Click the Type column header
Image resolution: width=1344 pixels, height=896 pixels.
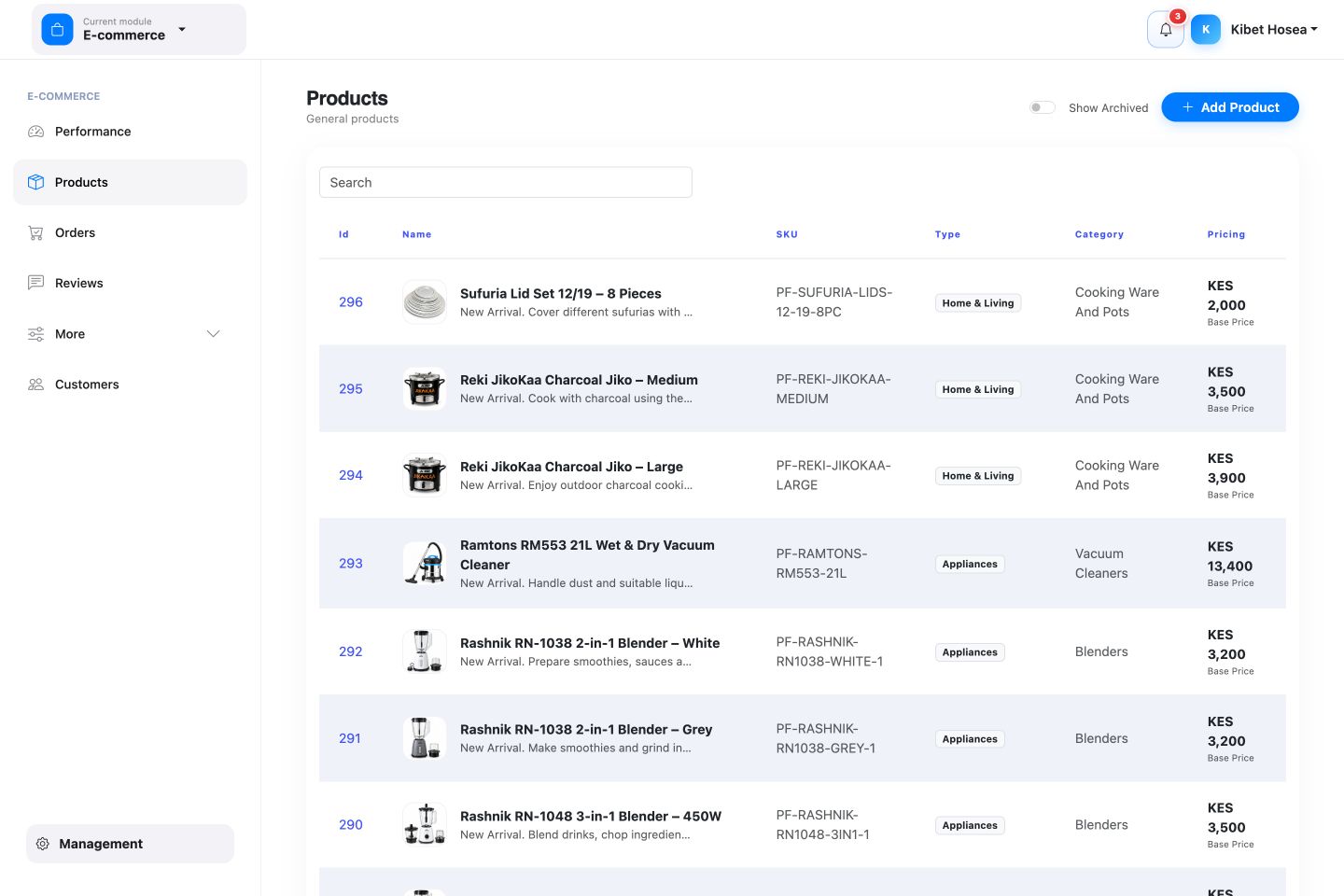(947, 234)
